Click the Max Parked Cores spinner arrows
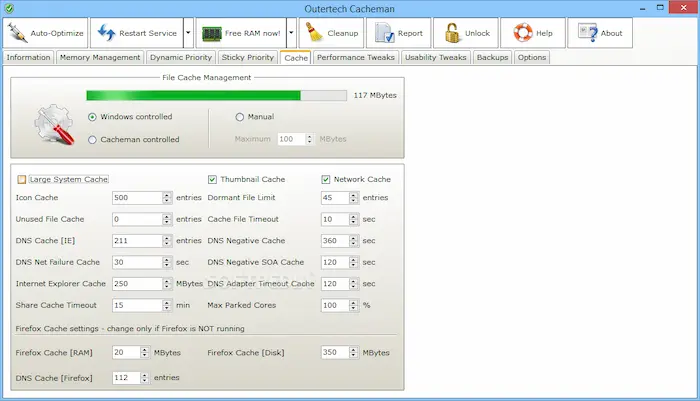Viewport: 700px width, 401px height. pos(354,305)
